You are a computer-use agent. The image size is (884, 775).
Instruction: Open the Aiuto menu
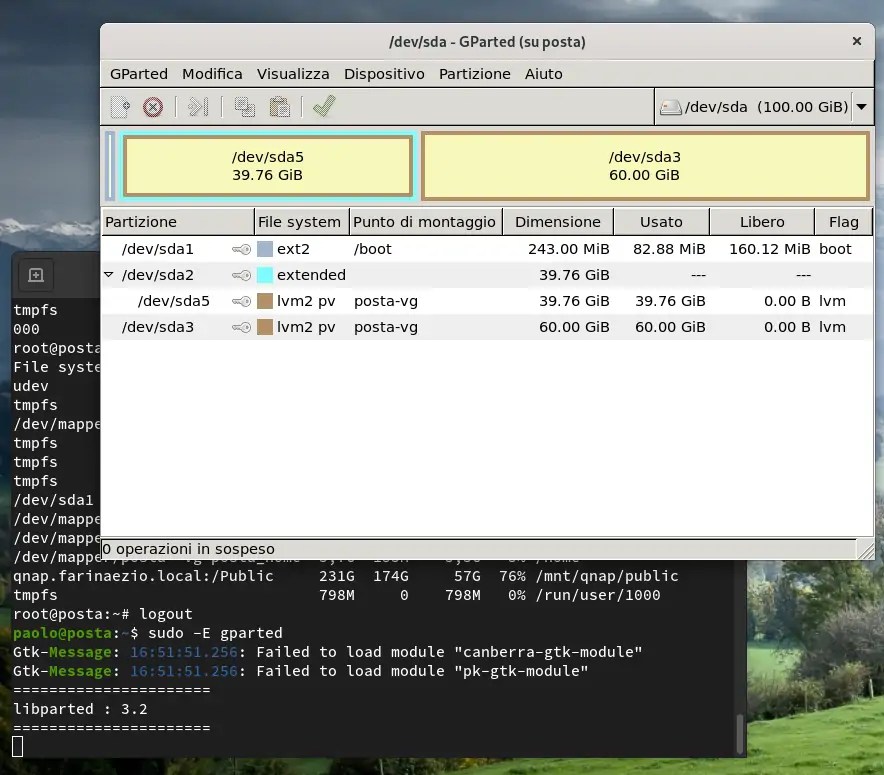(x=543, y=74)
